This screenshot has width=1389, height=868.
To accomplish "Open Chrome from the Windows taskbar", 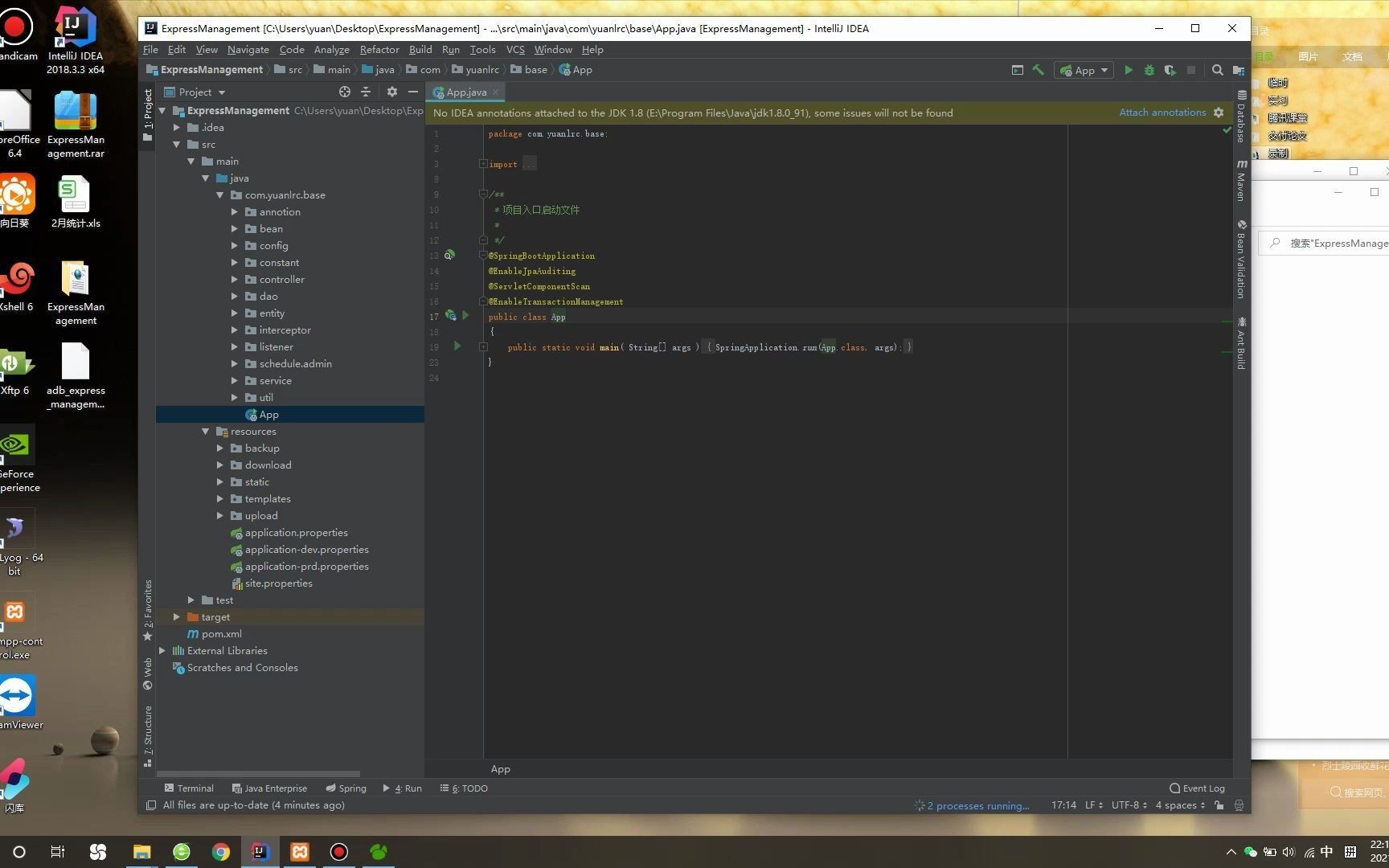I will click(221, 852).
